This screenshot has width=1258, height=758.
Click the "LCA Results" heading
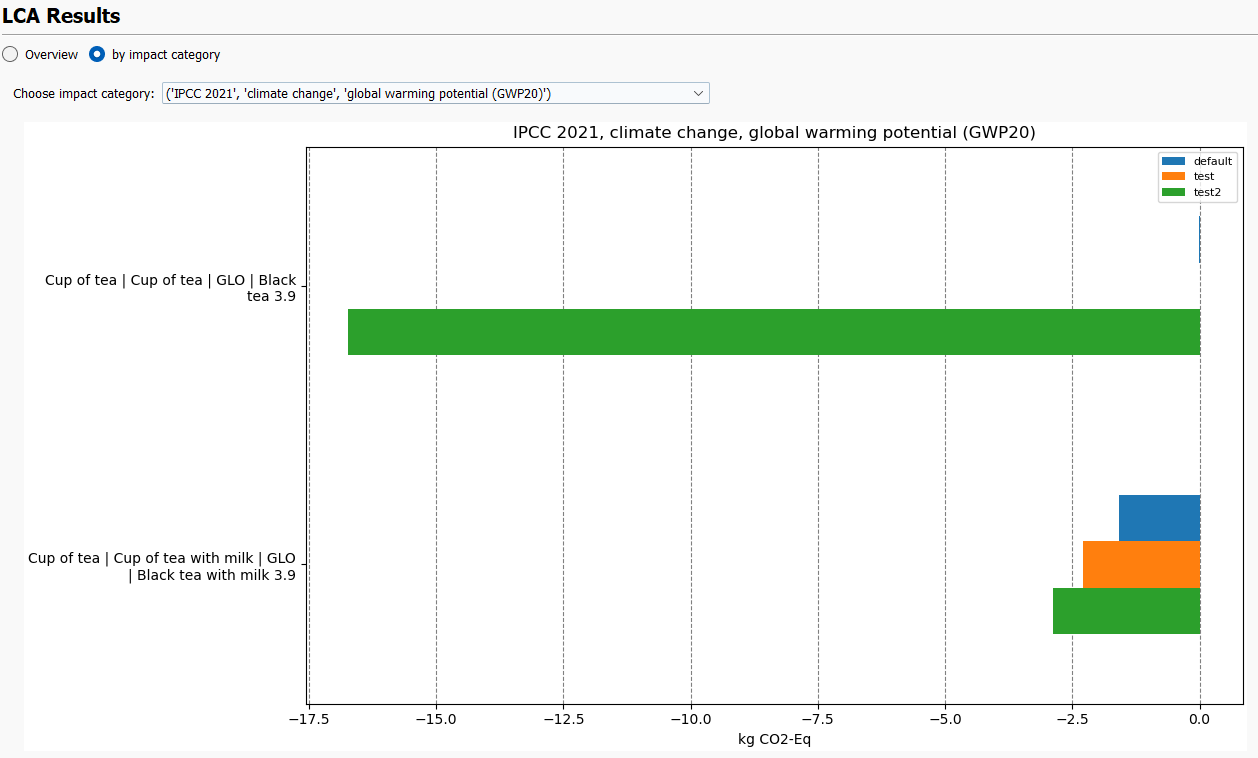[63, 16]
